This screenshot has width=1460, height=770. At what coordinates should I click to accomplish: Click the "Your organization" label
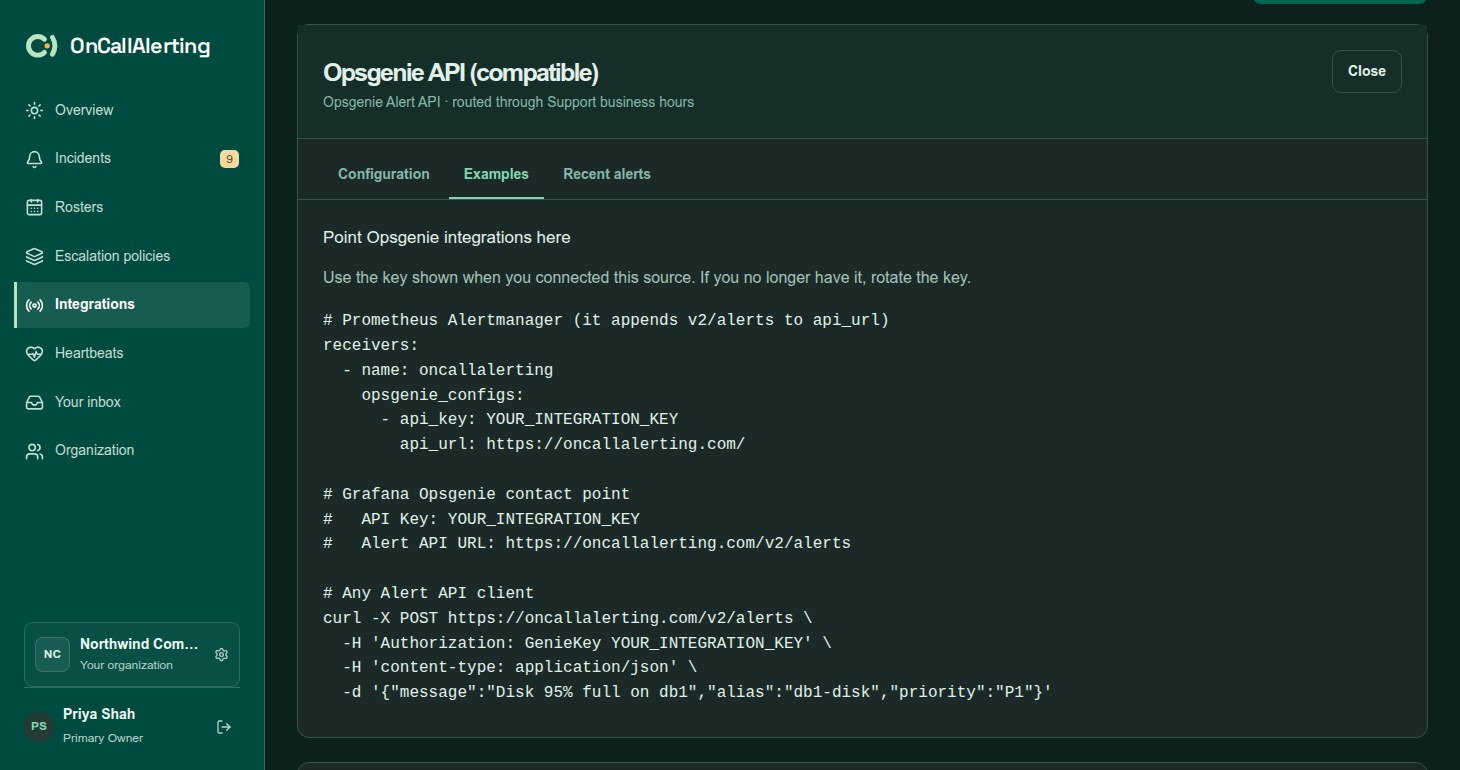(126, 665)
